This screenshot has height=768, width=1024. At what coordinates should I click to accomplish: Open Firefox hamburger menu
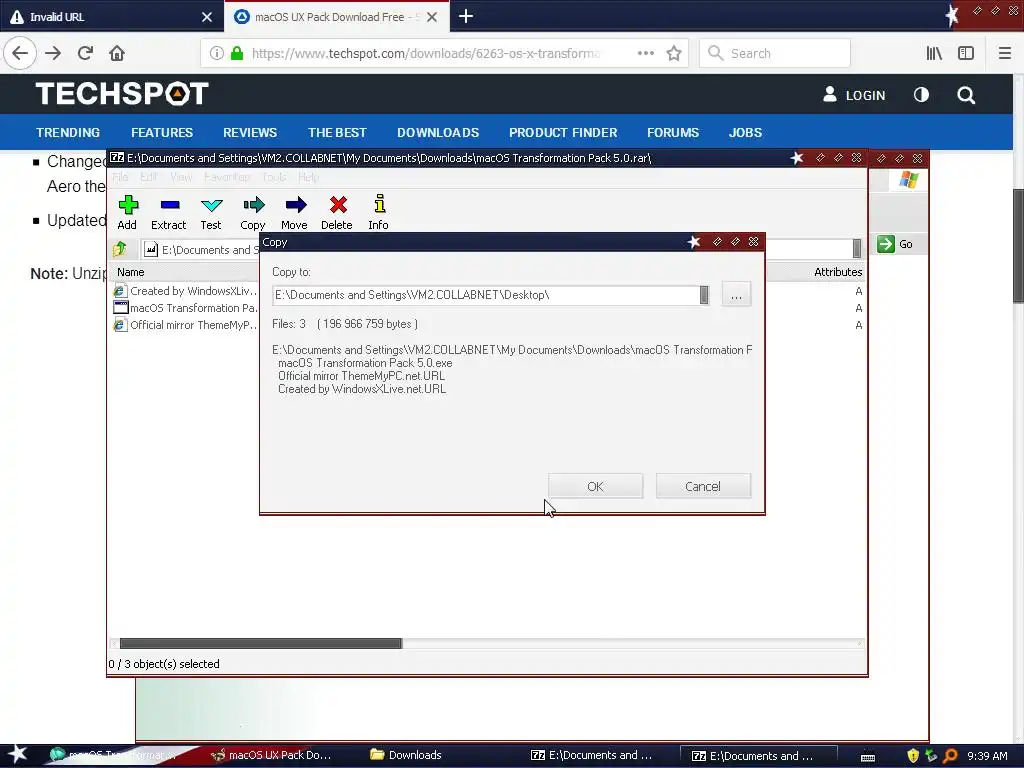pos(1004,53)
